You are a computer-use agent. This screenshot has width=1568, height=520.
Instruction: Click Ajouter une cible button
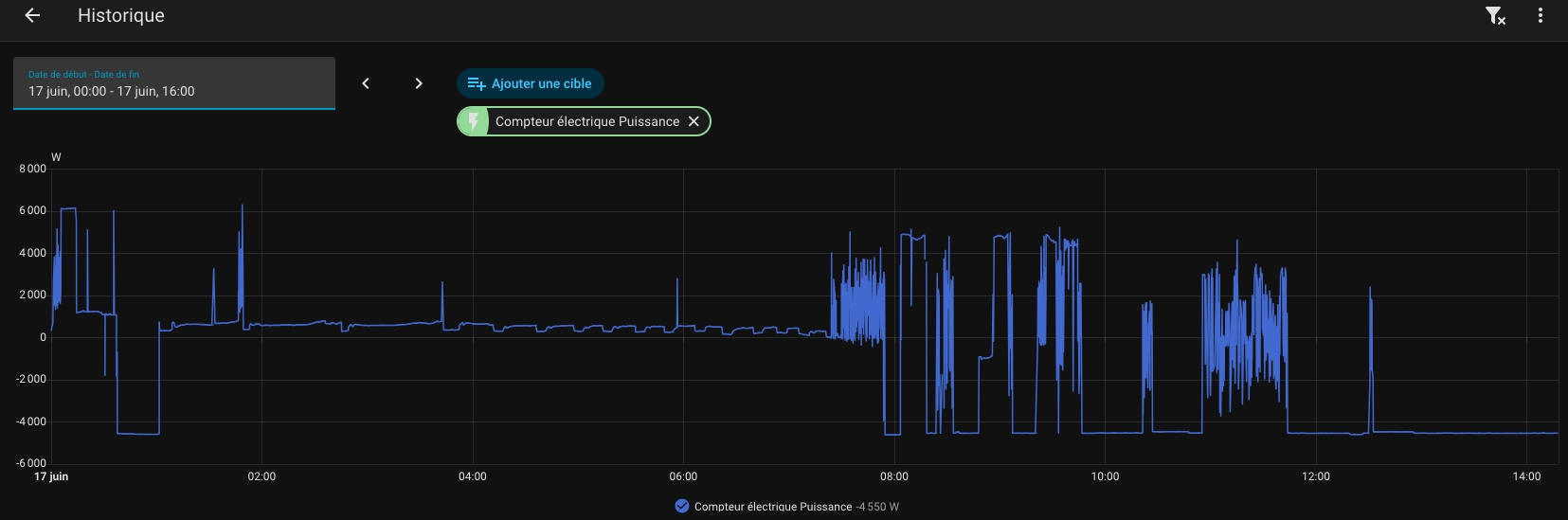point(531,83)
